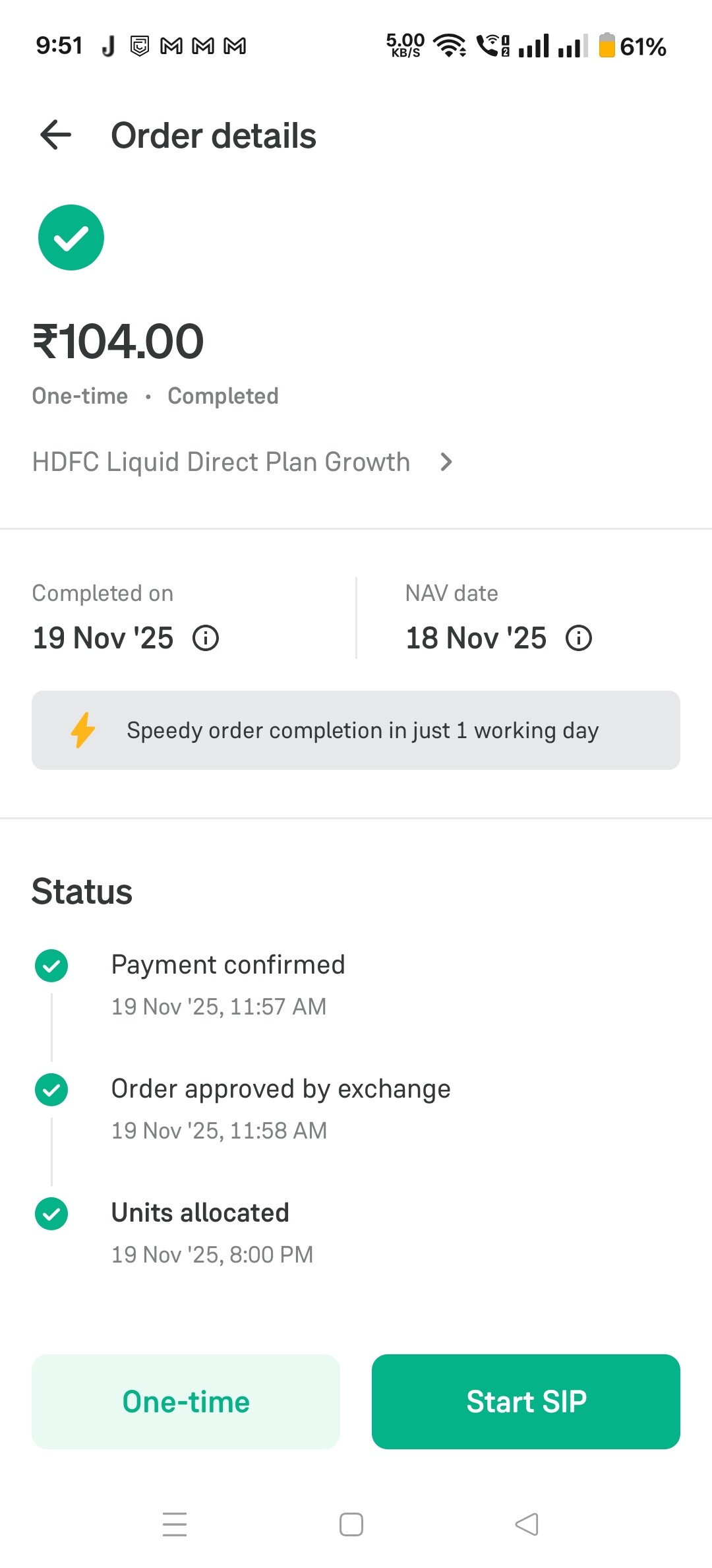Tap the battery 61% status indicator

coord(633,46)
